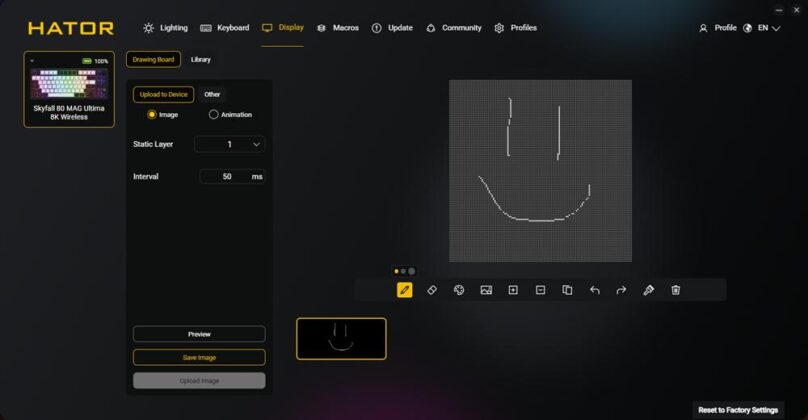808x420 pixels.
Task: Select the Upload to Device tab
Action: (x=163, y=94)
